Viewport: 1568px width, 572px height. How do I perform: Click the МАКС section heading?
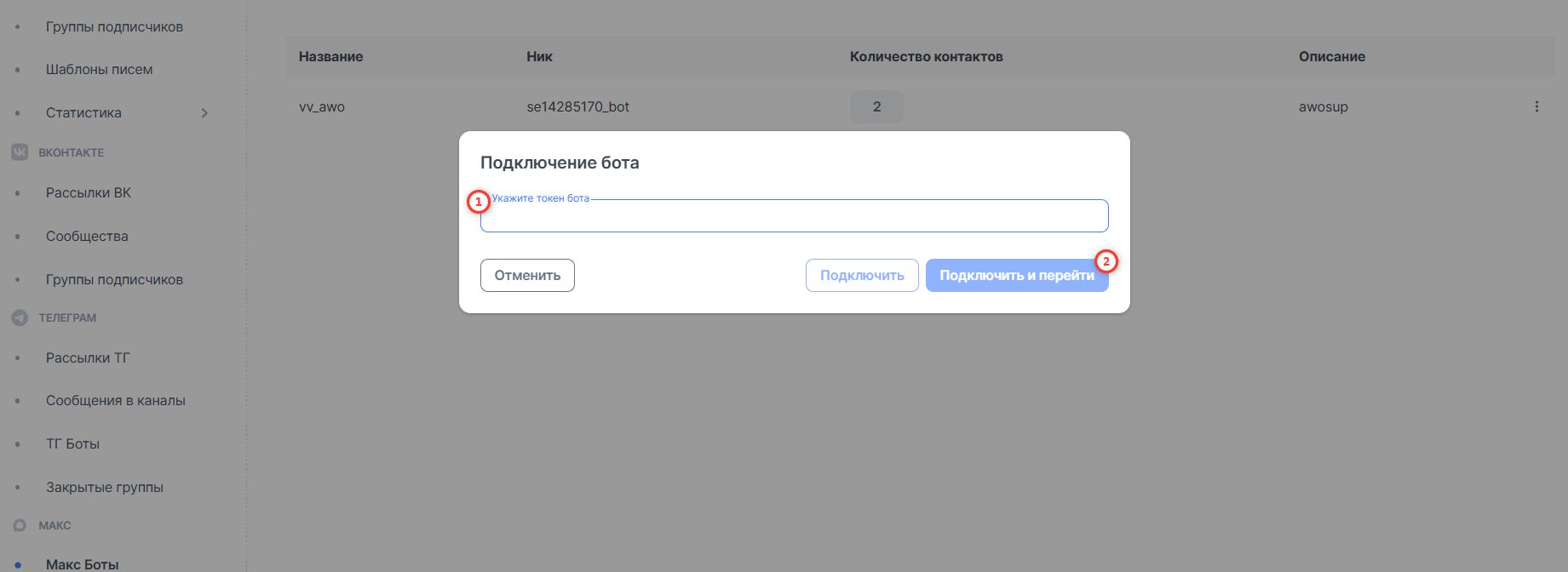(x=55, y=525)
